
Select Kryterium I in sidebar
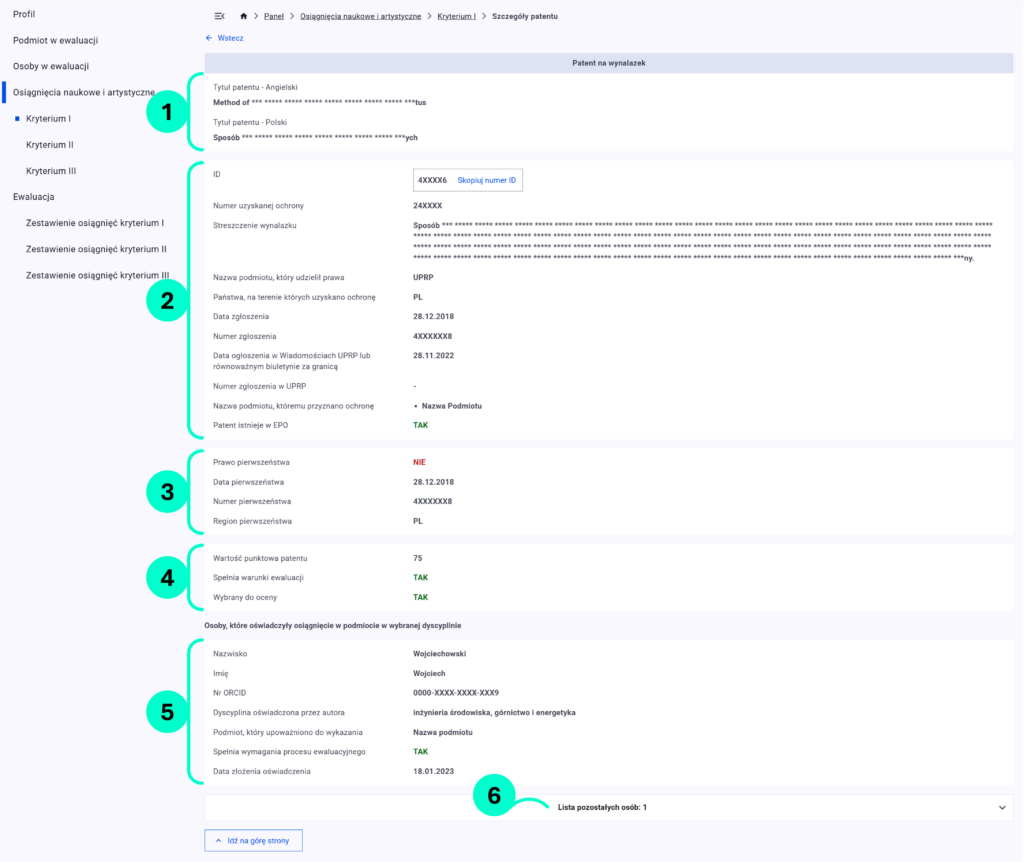pyautogui.click(x=48, y=119)
